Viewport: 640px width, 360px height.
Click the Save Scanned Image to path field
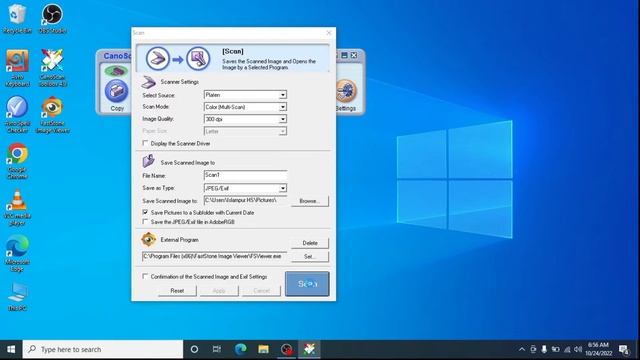click(x=245, y=200)
